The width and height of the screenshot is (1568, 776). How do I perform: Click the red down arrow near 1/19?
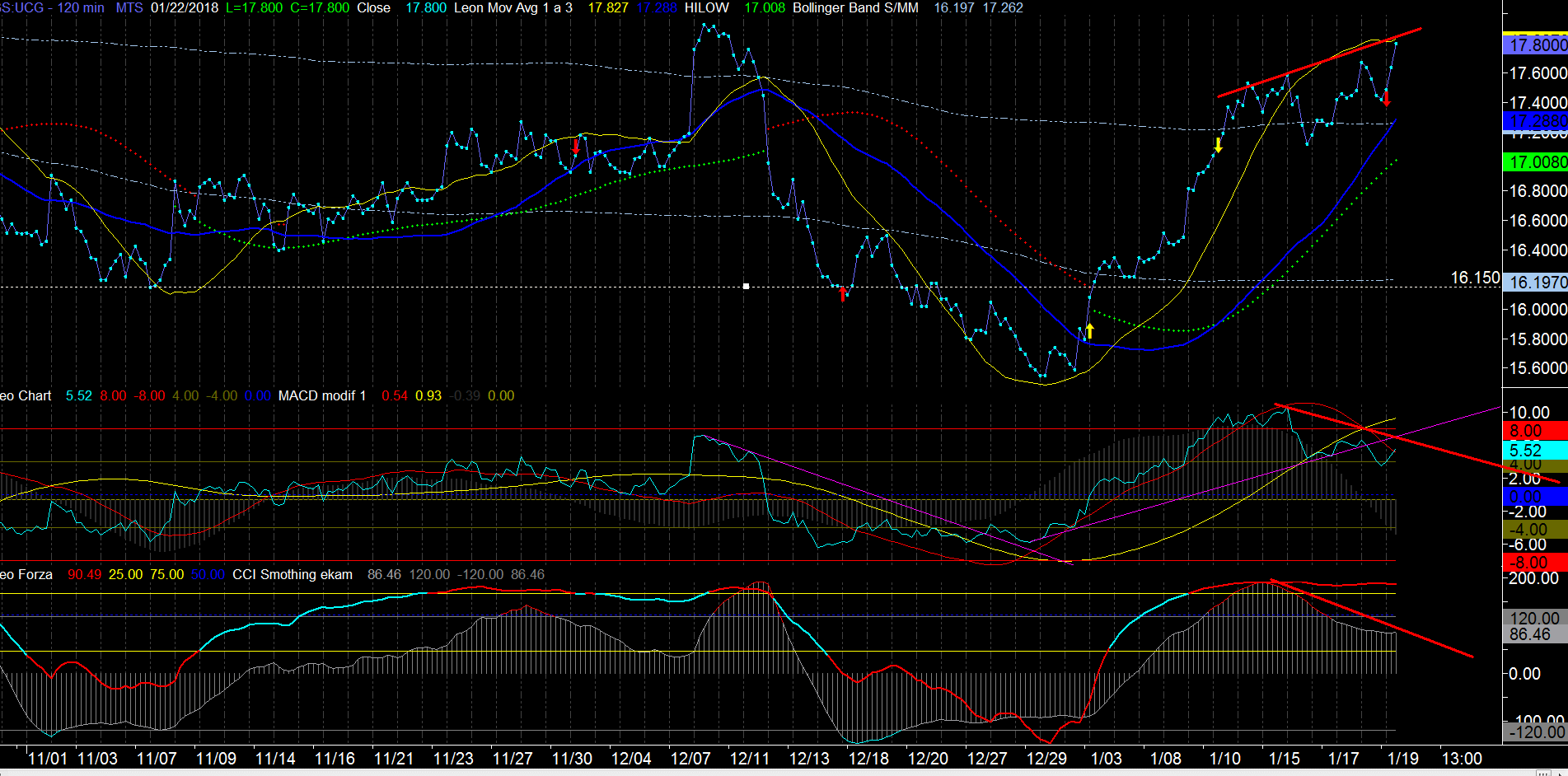click(1386, 99)
